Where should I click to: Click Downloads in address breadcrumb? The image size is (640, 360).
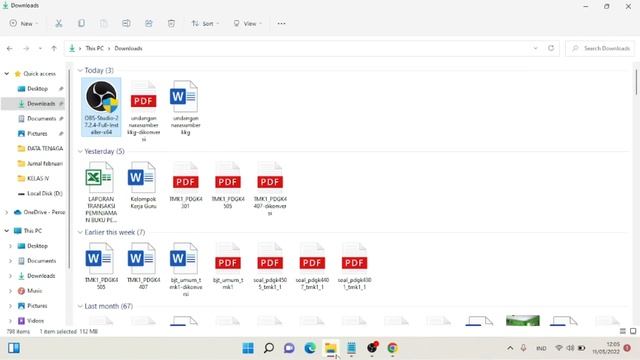click(x=128, y=48)
